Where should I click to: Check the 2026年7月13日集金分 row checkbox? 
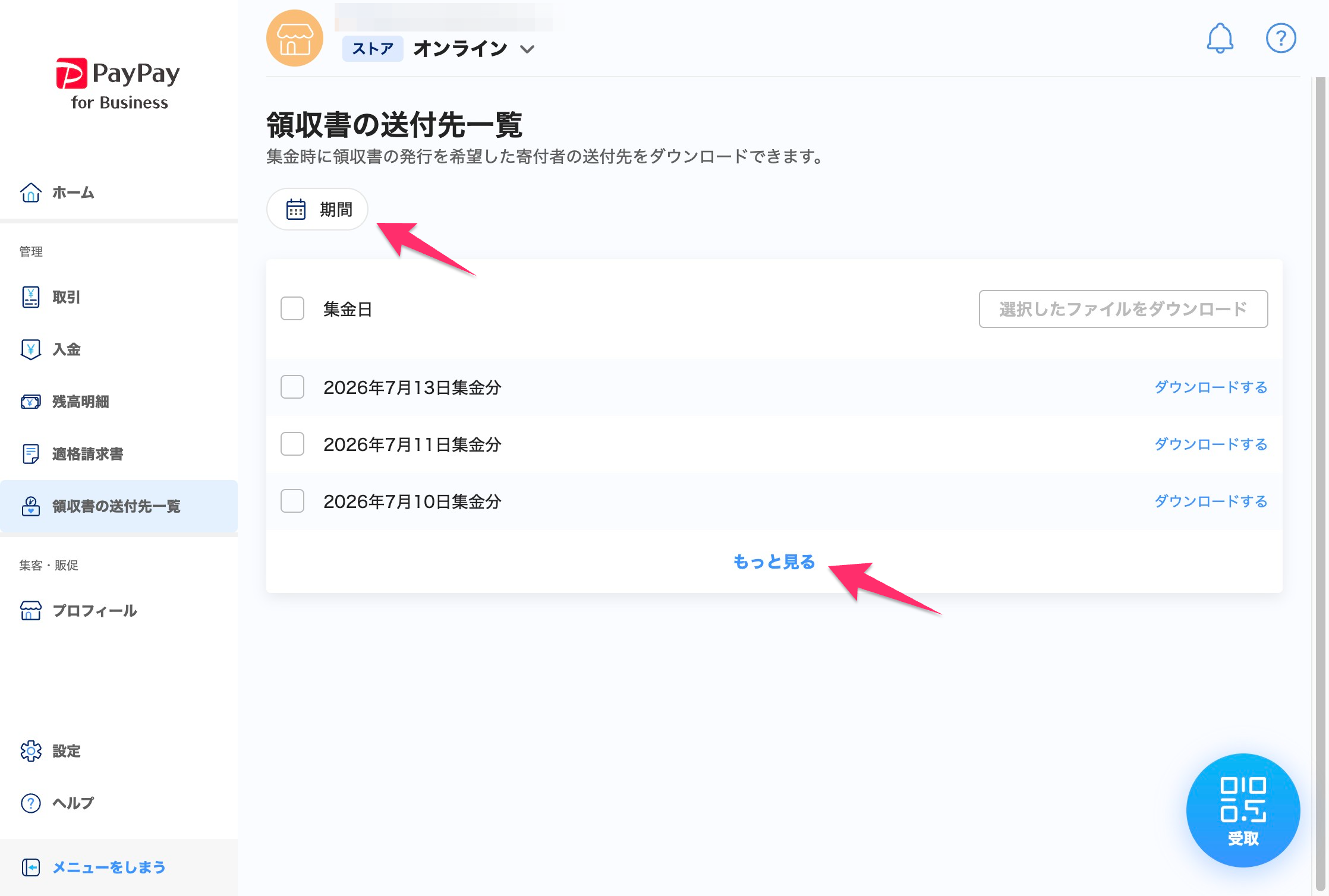point(292,387)
